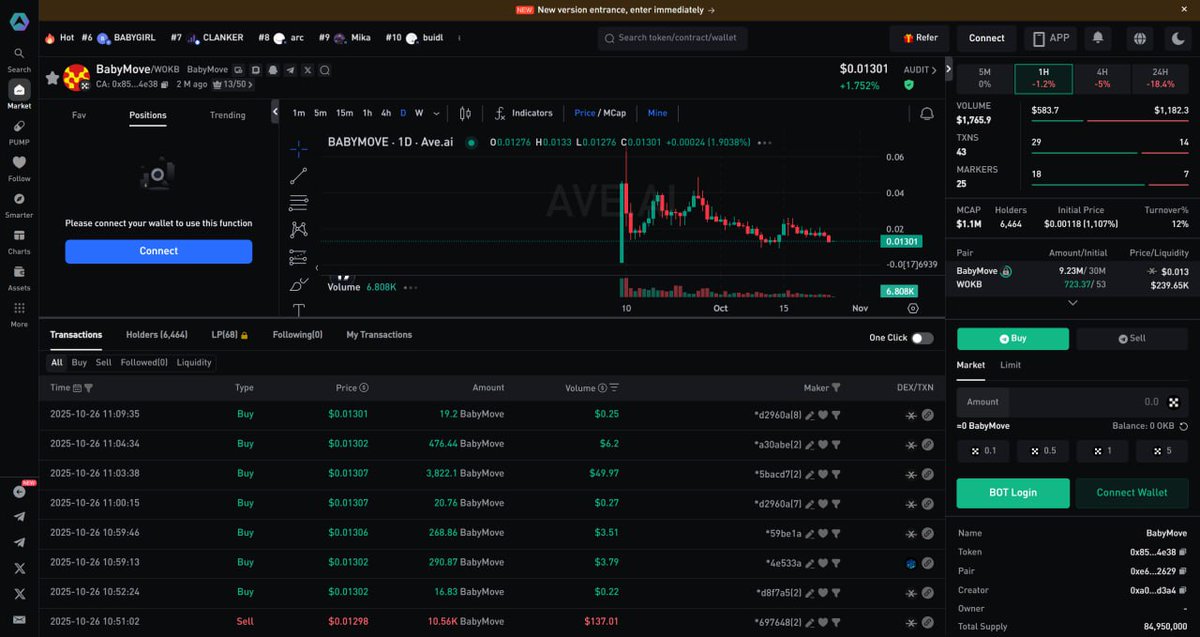Expand more chart intervals dropdown arrow
Viewport: 1200px width, 637px height.
tap(436, 113)
